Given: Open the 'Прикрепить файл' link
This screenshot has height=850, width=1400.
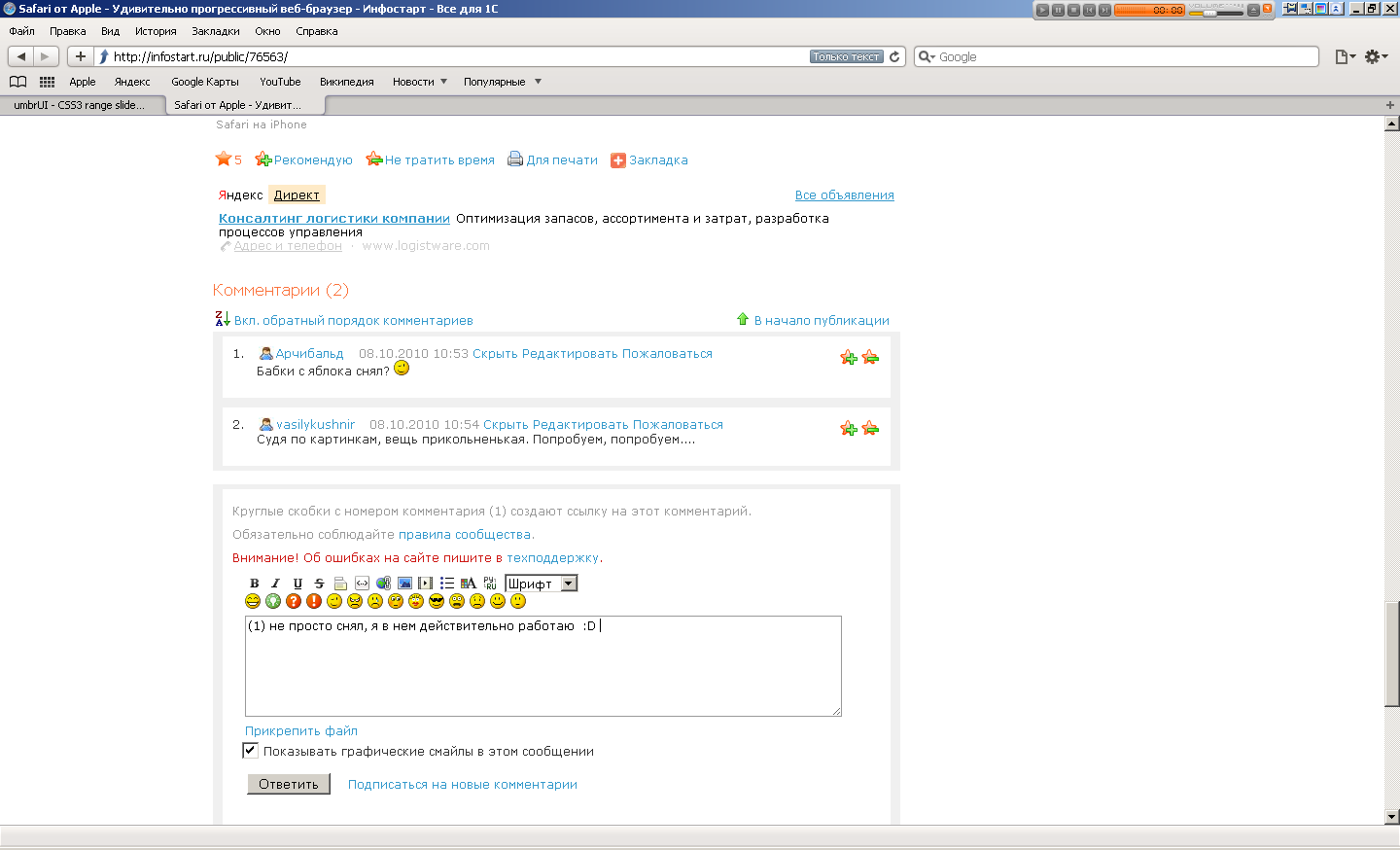Looking at the screenshot, I should pos(301,731).
